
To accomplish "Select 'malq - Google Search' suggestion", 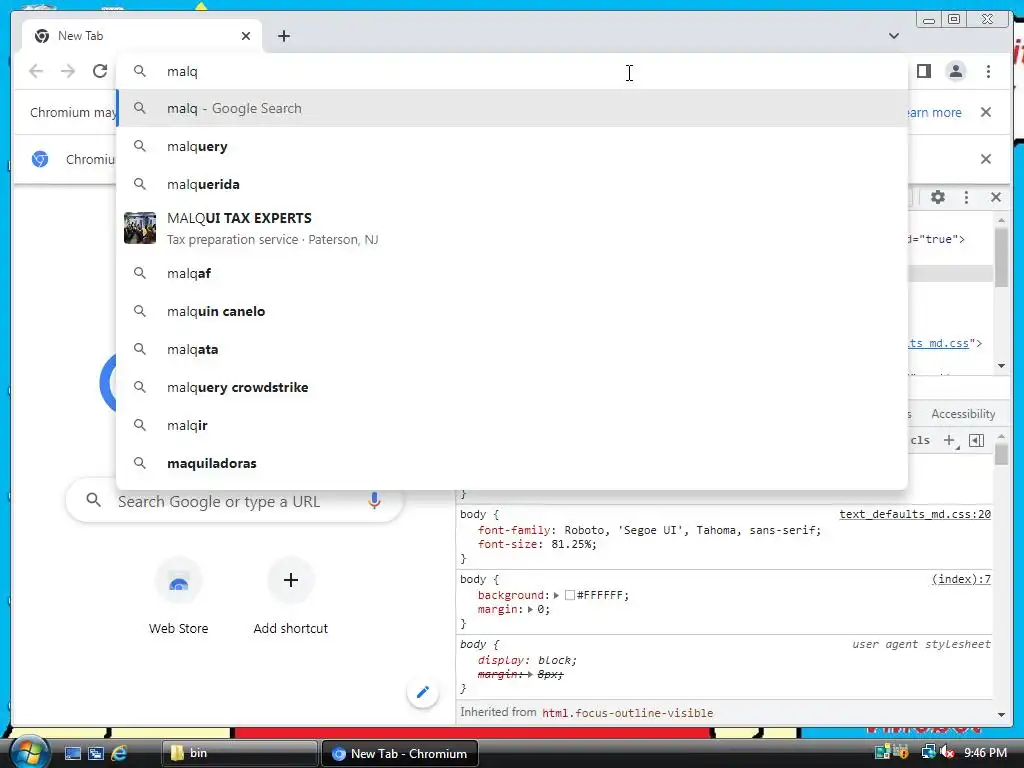I will [512, 108].
